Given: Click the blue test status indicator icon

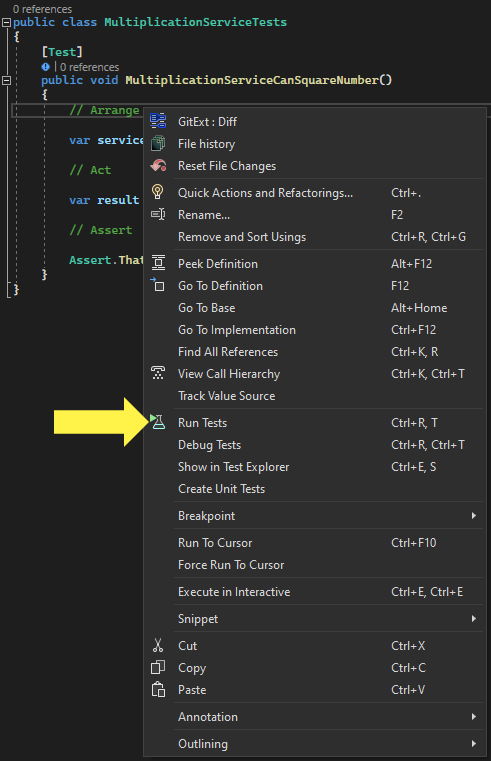Looking at the screenshot, I should (46, 67).
